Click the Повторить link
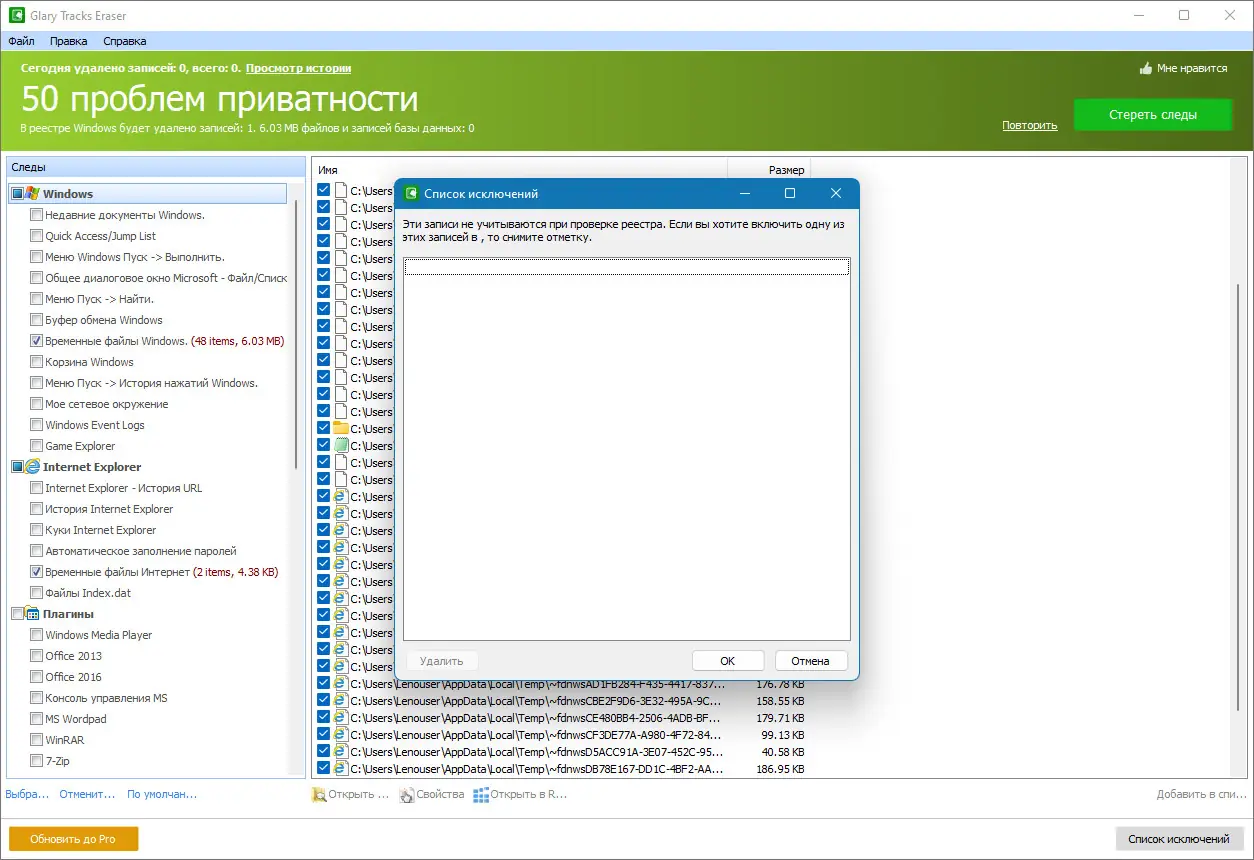Screen dimensions: 1254x860 pyautogui.click(x=1030, y=125)
